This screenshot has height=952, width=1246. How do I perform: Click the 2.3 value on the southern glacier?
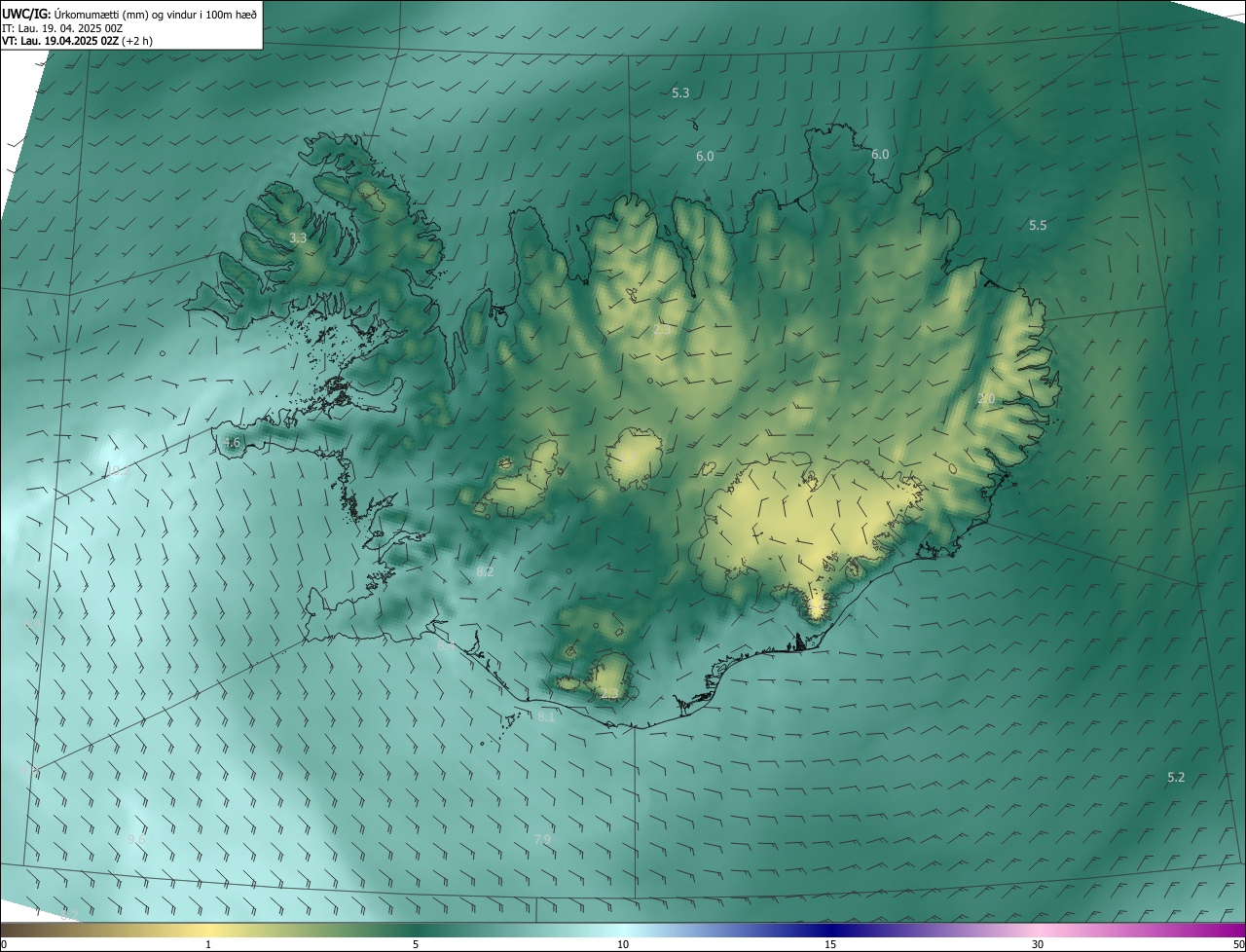tap(609, 694)
